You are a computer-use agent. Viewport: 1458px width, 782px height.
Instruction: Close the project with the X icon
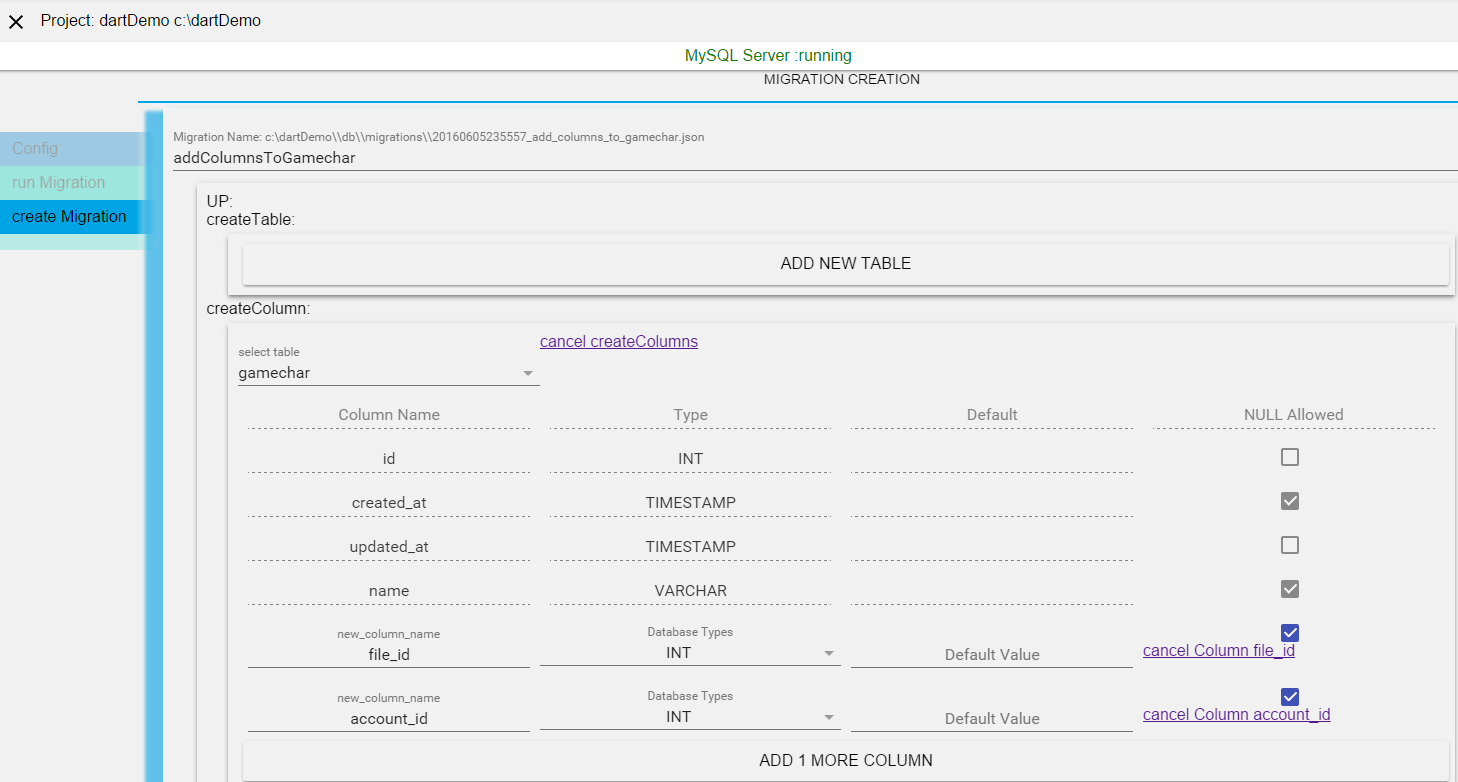tap(16, 21)
